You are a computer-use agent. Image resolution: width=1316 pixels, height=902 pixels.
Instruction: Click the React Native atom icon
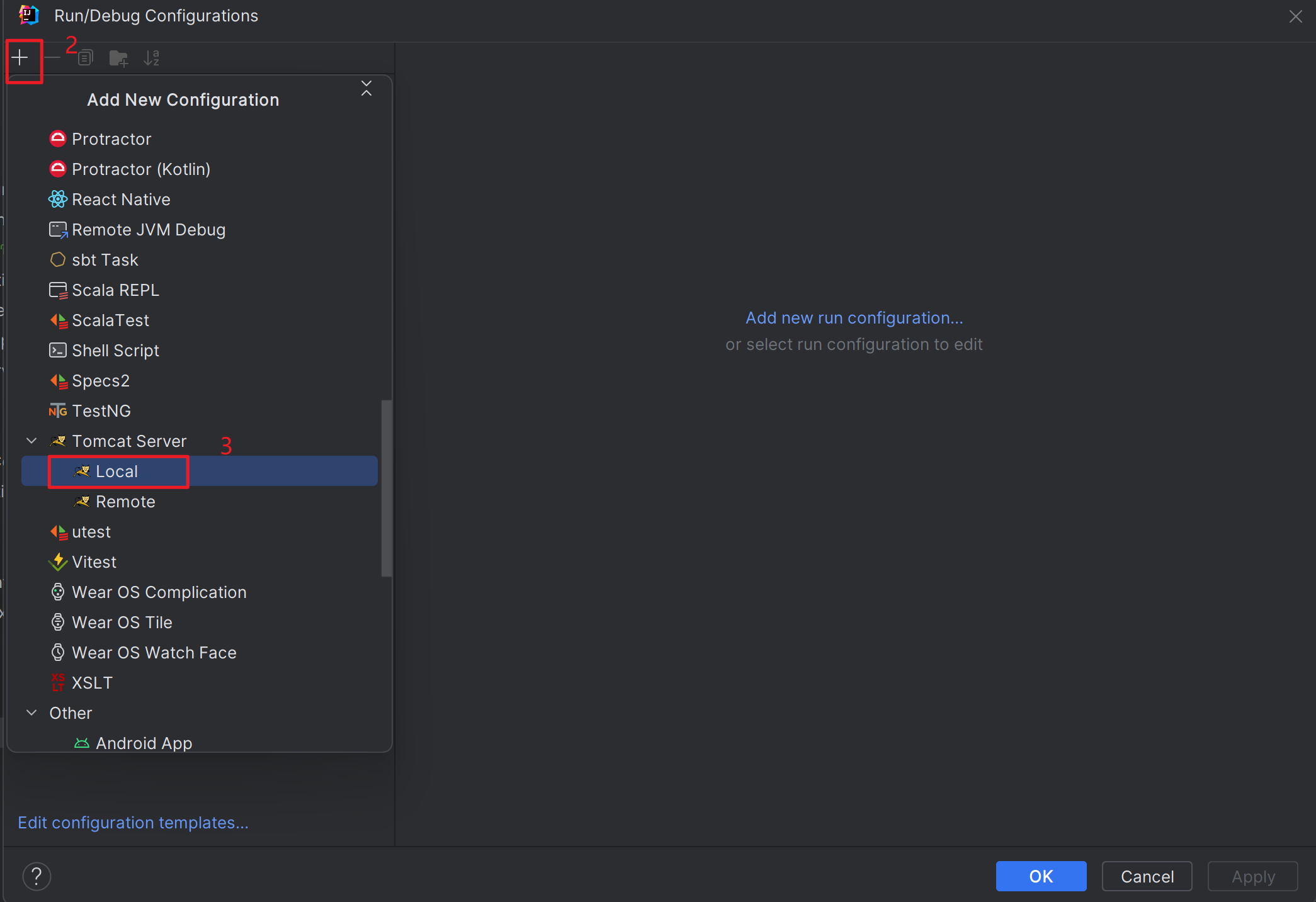tap(58, 199)
